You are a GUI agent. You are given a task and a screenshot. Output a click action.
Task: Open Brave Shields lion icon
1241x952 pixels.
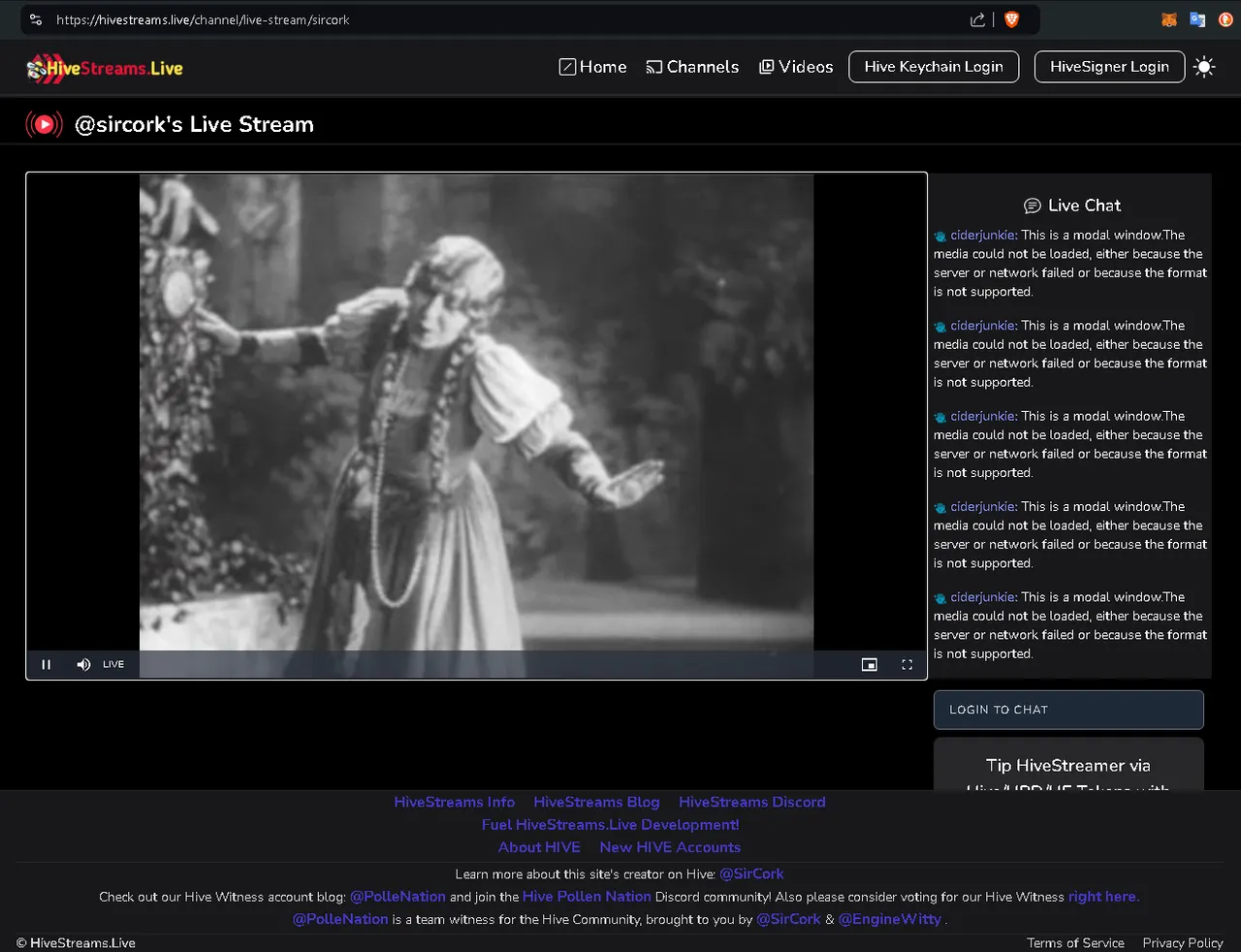[1012, 19]
